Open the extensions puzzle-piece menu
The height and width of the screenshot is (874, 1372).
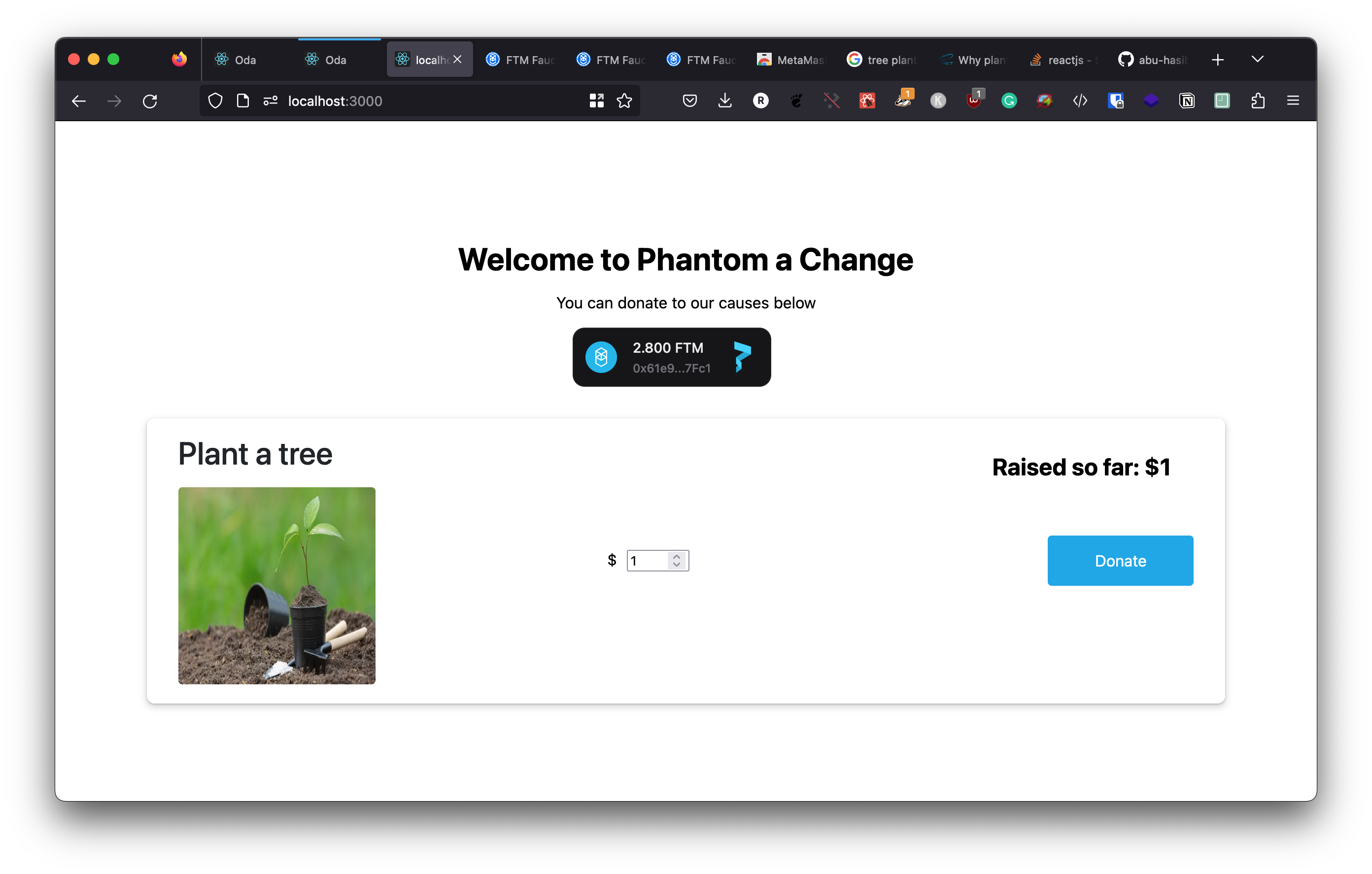pyautogui.click(x=1258, y=101)
